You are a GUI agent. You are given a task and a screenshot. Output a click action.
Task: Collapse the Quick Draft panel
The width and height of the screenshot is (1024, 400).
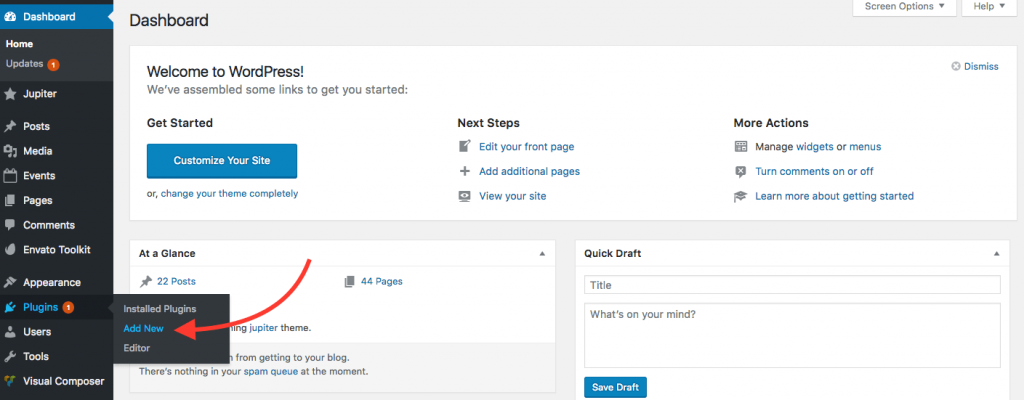point(996,254)
